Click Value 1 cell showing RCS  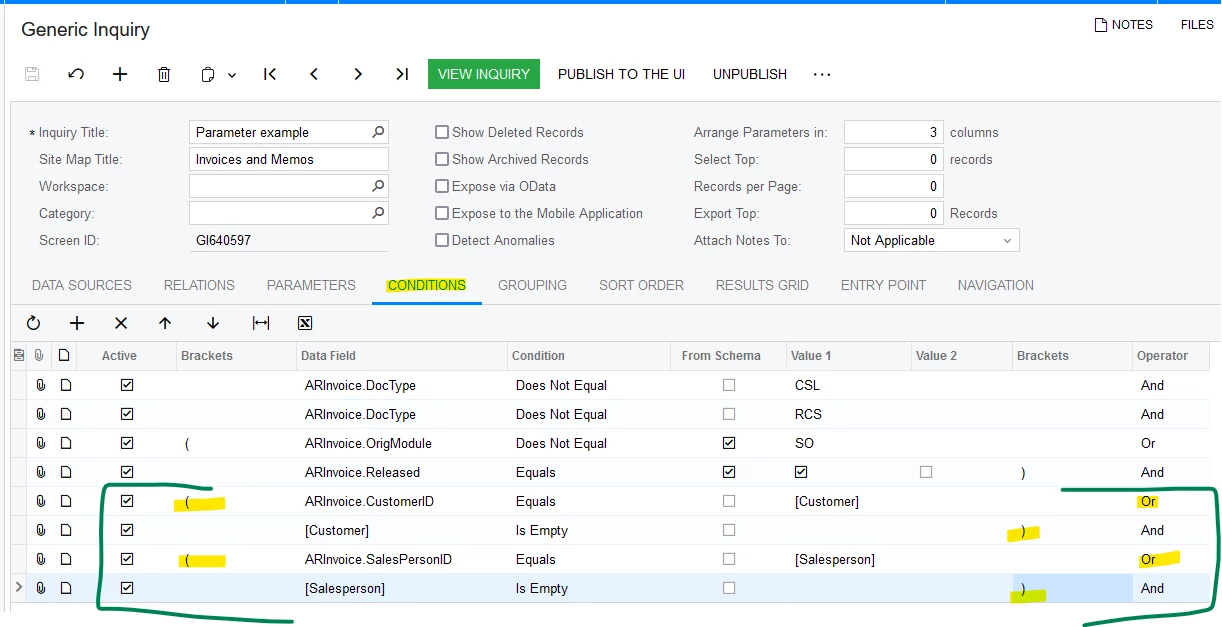(849, 414)
